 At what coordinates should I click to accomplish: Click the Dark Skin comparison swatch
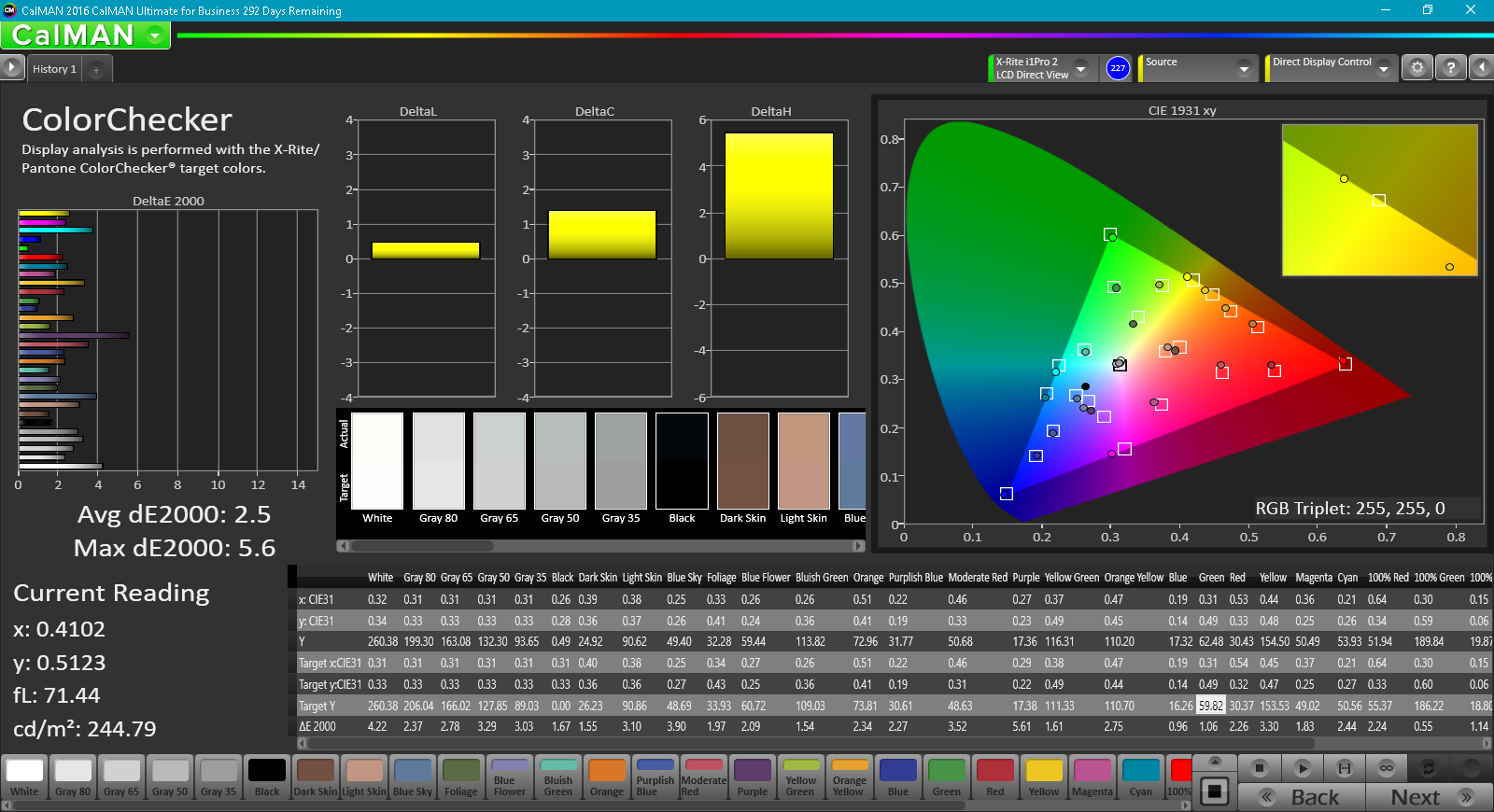743,461
